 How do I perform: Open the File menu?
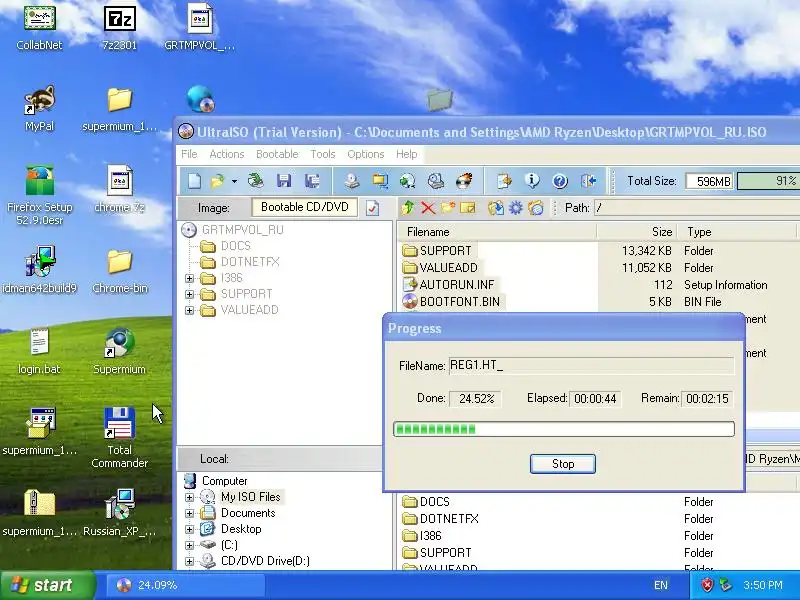coord(189,154)
